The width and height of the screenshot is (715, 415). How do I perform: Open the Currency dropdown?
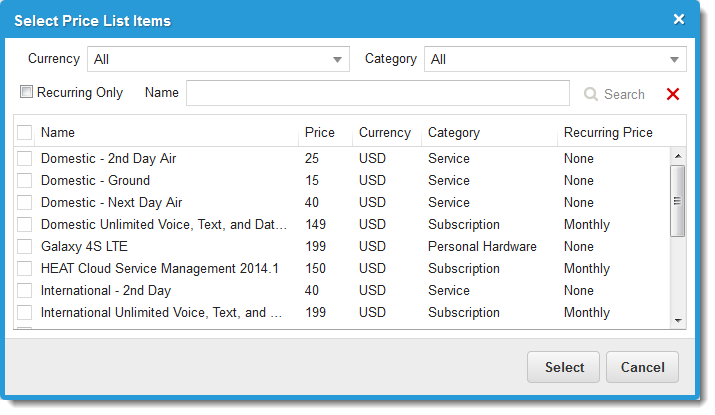click(218, 60)
